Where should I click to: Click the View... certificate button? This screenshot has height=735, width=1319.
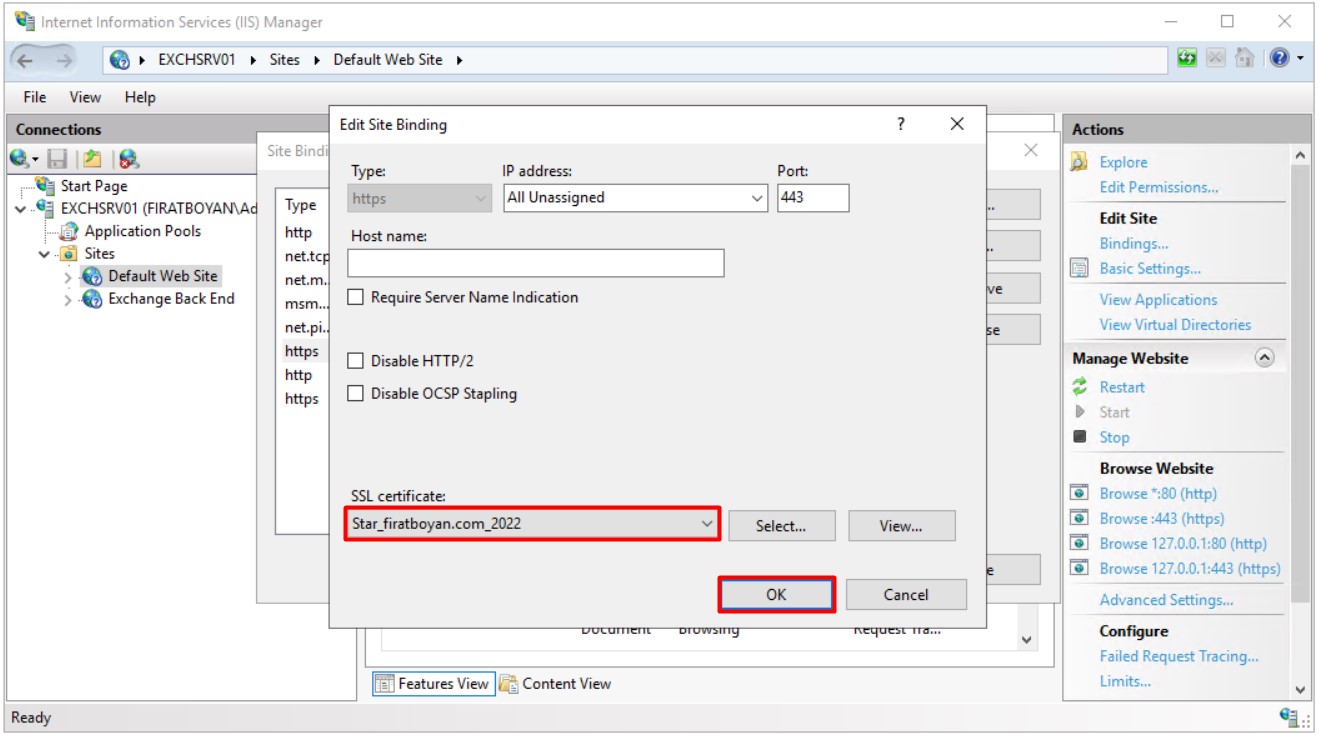point(901,526)
